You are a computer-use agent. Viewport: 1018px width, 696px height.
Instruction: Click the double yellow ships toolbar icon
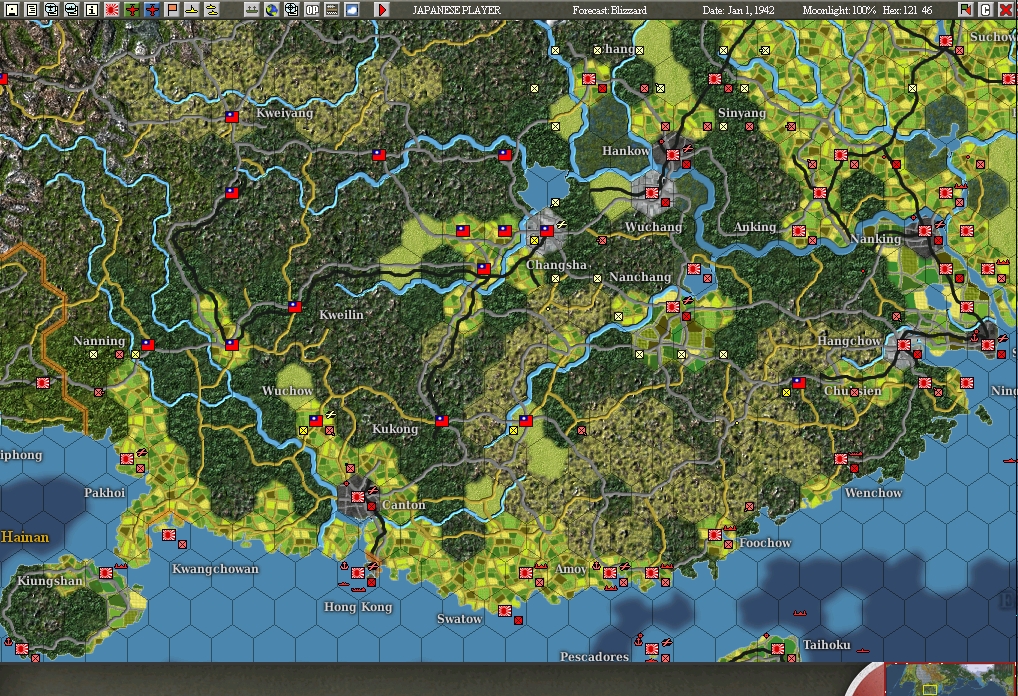tap(212, 10)
